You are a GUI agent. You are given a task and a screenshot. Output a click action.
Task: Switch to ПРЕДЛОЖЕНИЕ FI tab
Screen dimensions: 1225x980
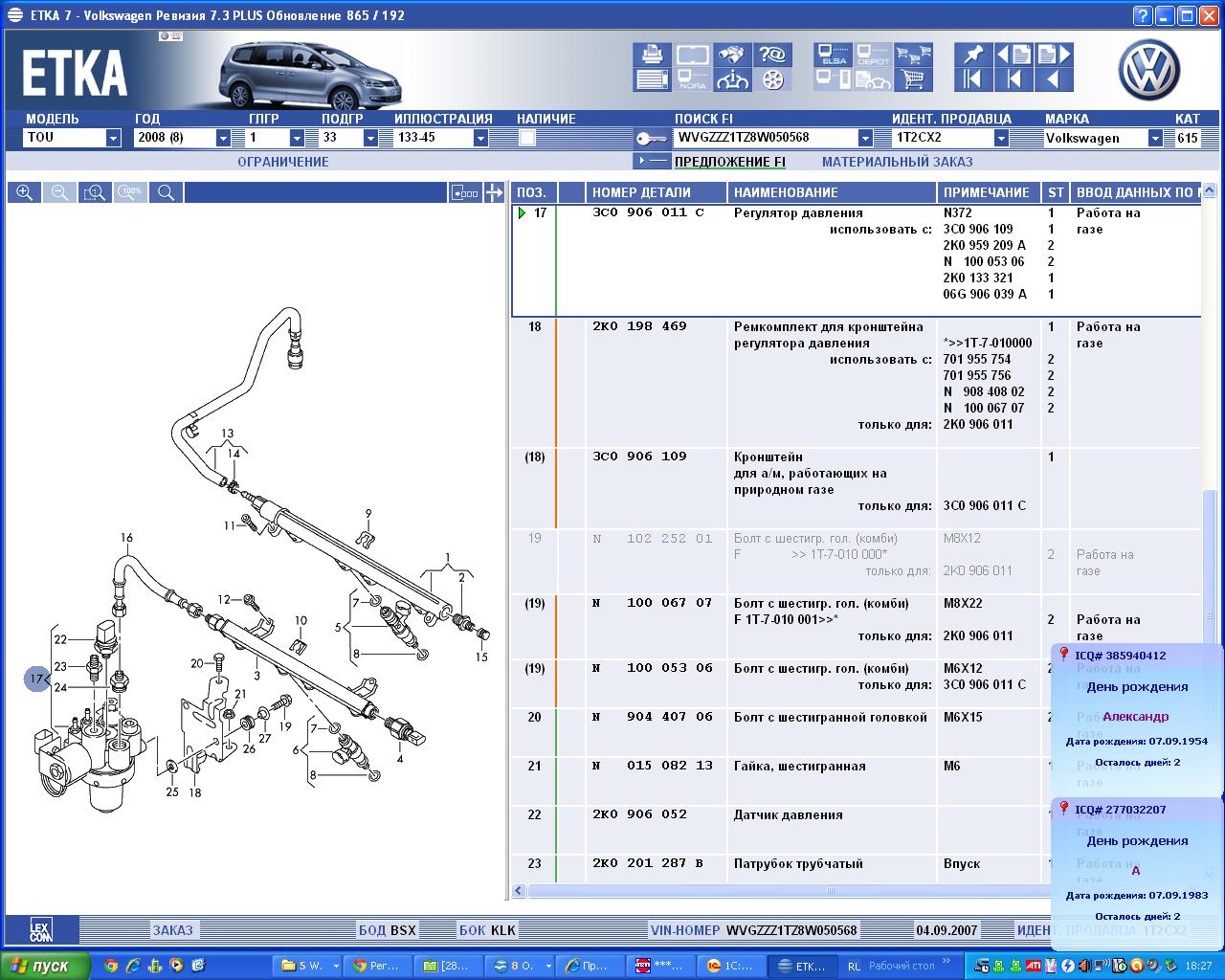click(x=730, y=162)
